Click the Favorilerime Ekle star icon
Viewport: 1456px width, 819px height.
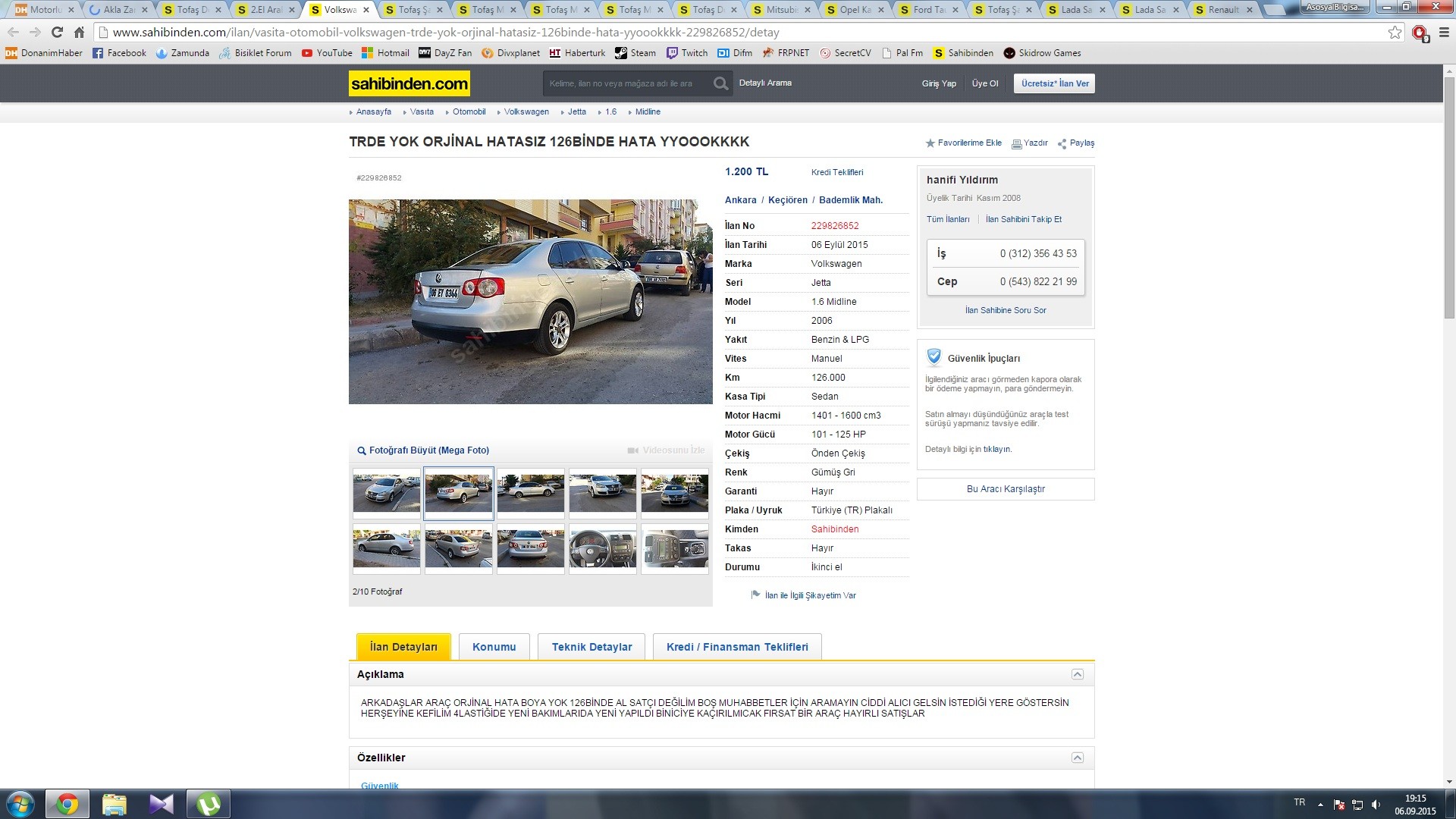pyautogui.click(x=930, y=143)
